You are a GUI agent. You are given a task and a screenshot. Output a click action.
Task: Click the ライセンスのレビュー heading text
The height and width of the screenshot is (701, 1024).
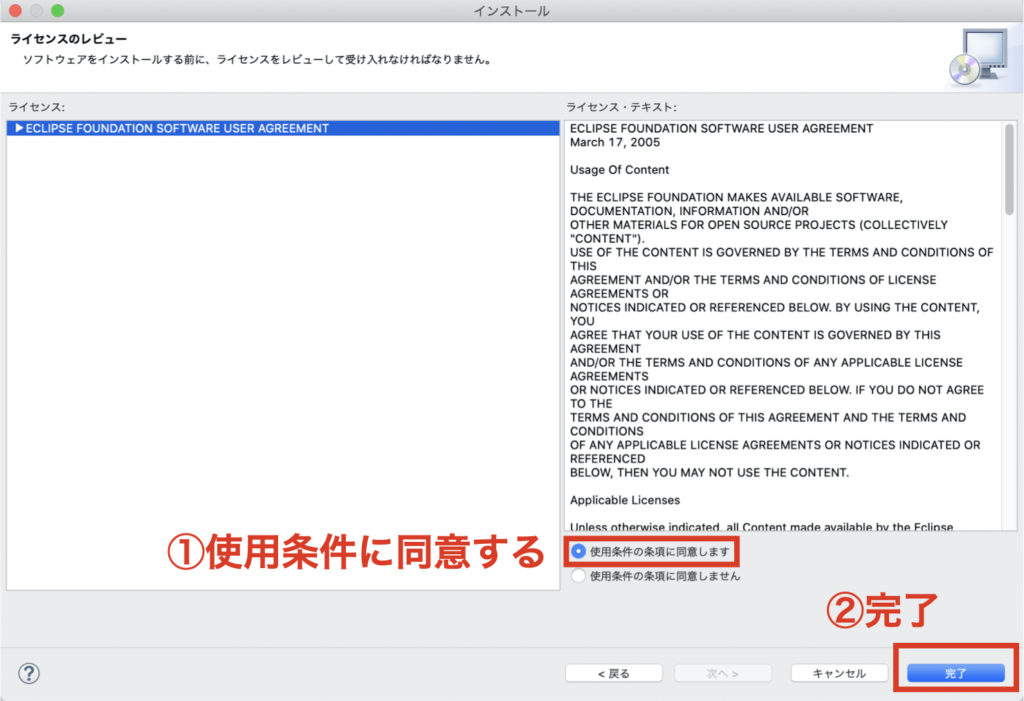(x=69, y=39)
